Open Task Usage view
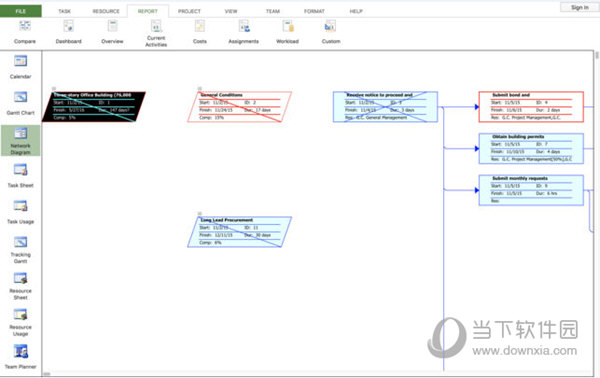Screen dimensions: 600x378 (x=21, y=212)
